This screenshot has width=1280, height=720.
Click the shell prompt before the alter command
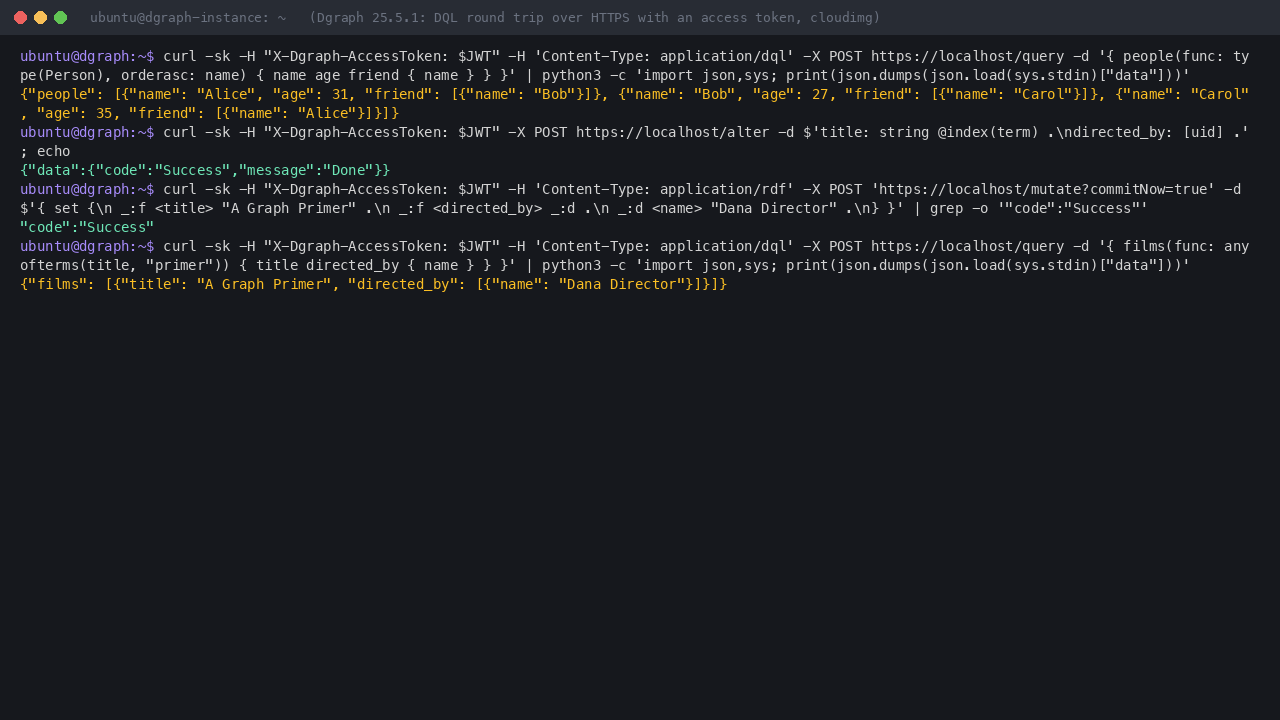[87, 132]
